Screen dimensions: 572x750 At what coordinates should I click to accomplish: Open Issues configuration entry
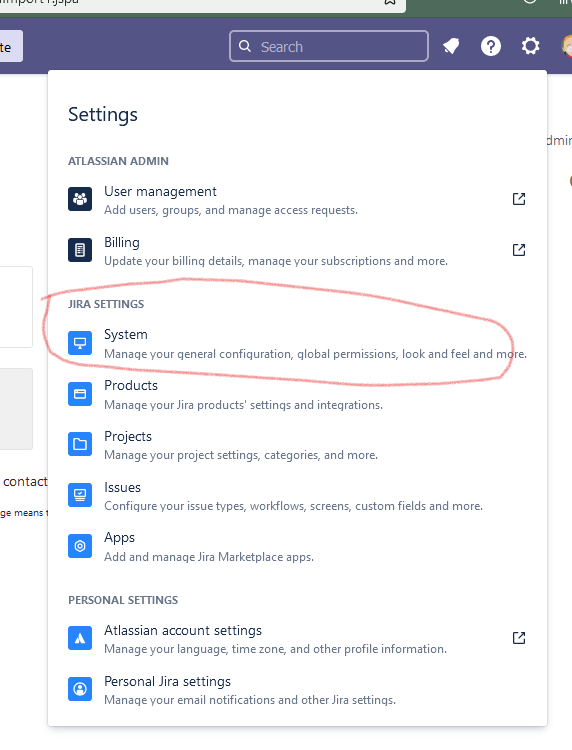pos(297,495)
